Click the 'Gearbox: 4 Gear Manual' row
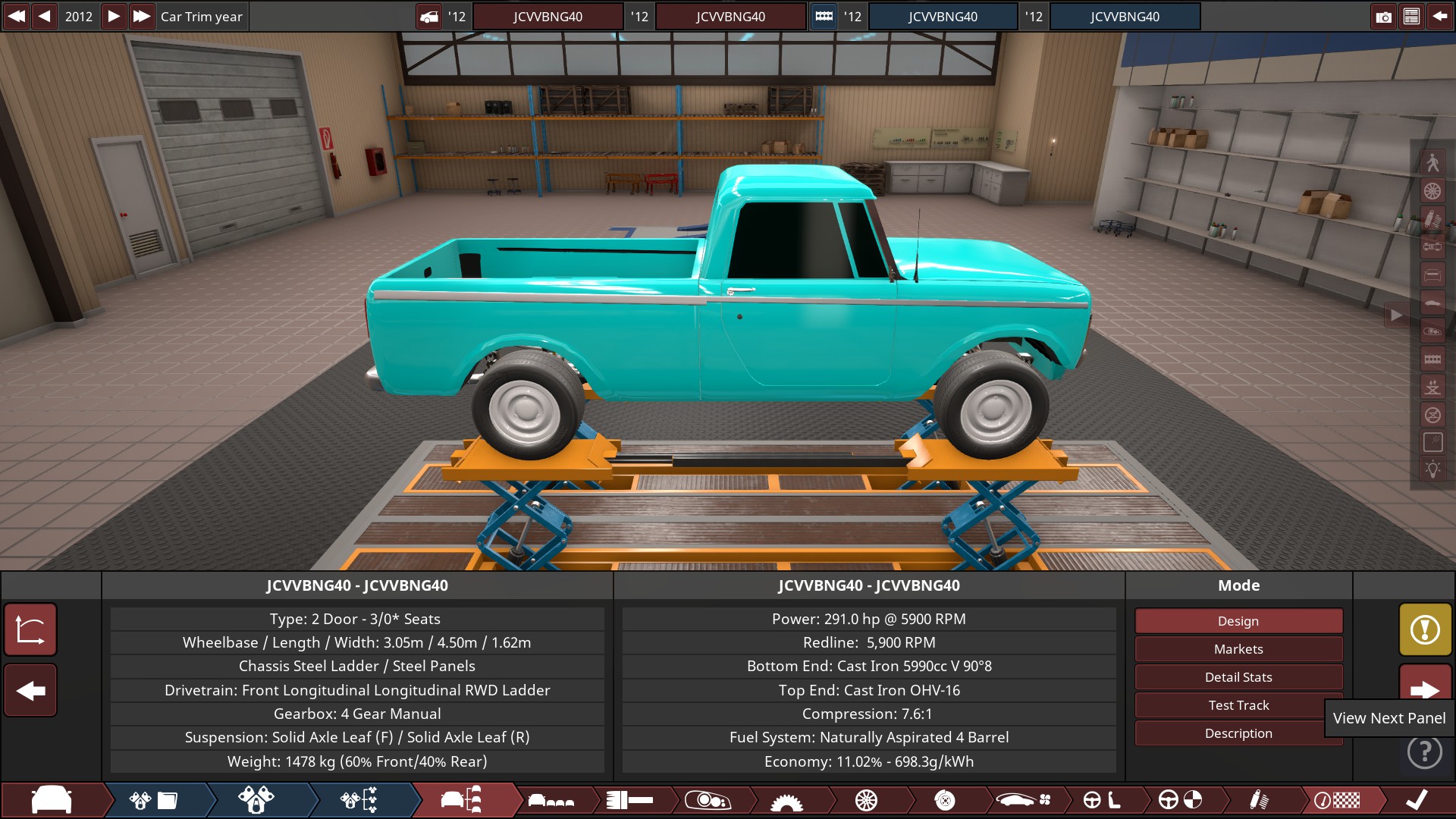Viewport: 1456px width, 819px height. point(357,714)
